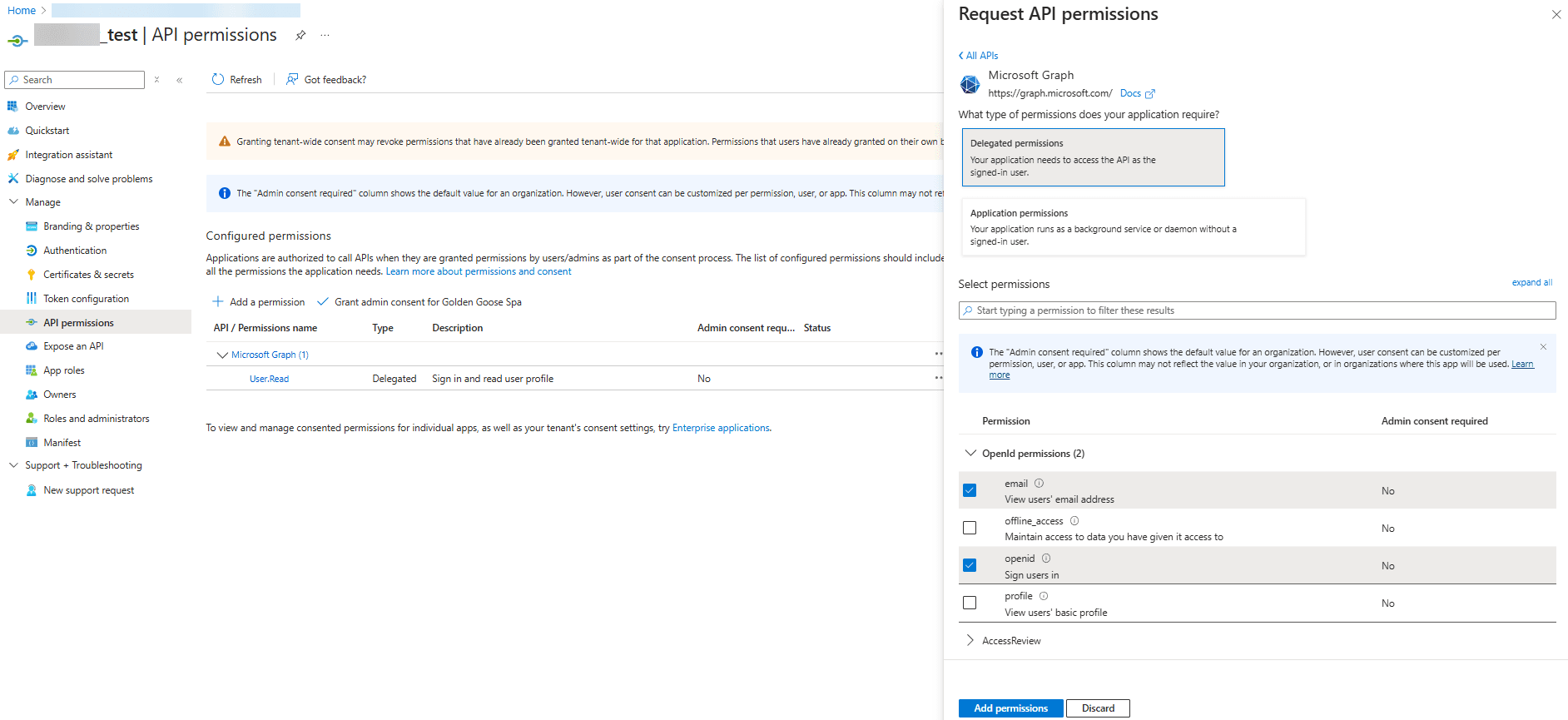Click the Manifest icon in sidebar
This screenshot has width=1568, height=720.
pyautogui.click(x=32, y=442)
